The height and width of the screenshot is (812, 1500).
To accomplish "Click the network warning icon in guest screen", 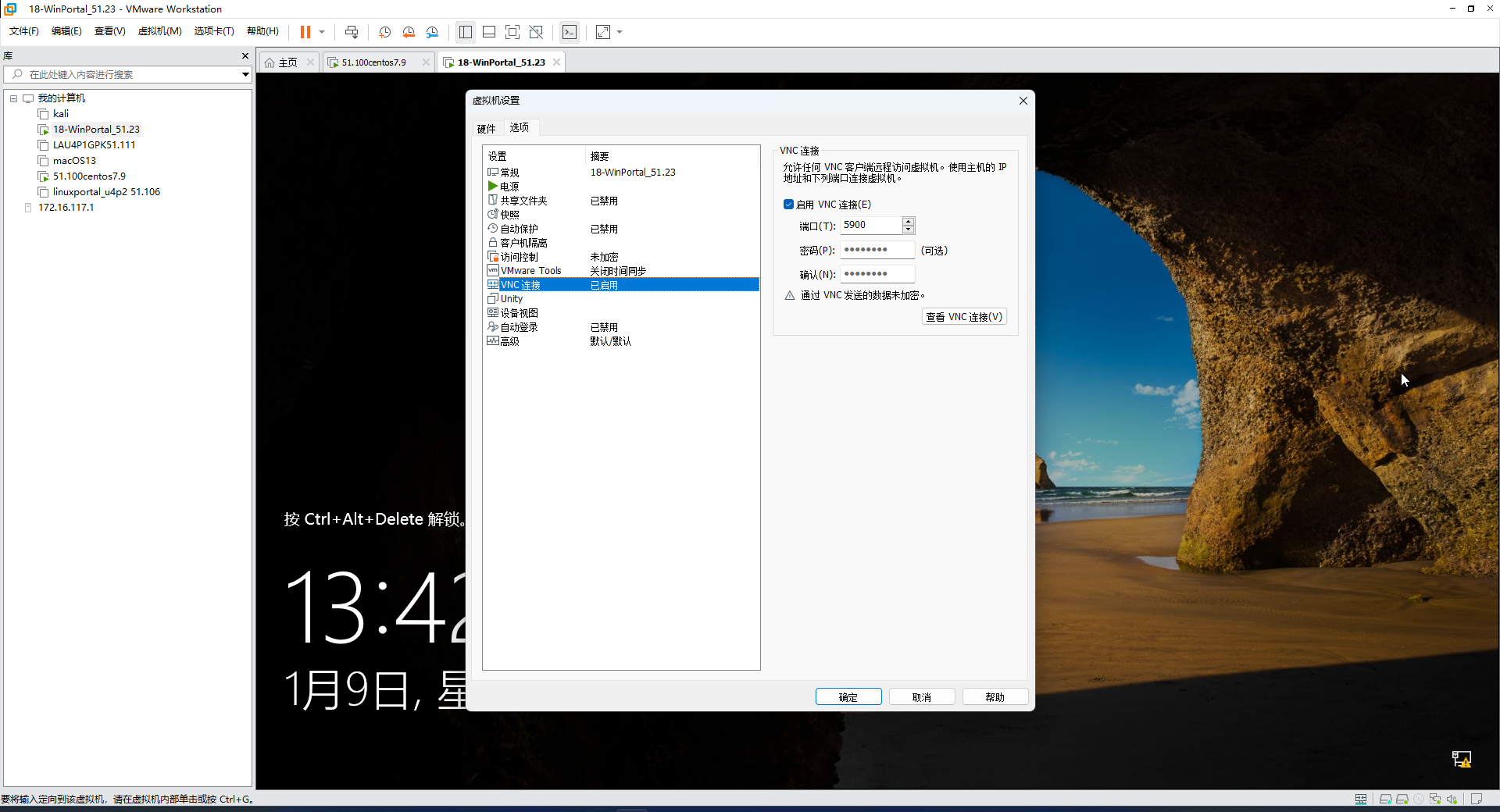I will [x=1462, y=759].
